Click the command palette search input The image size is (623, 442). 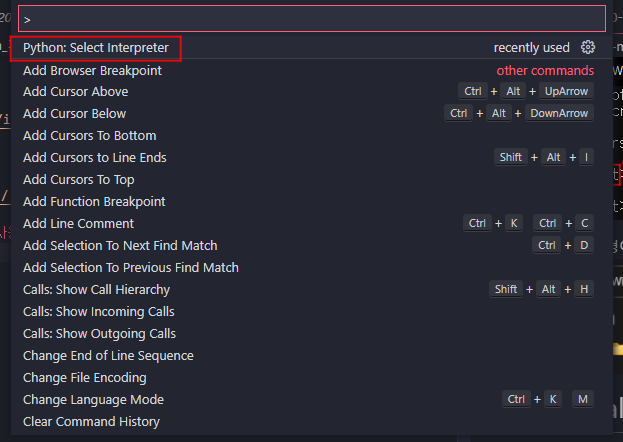click(311, 19)
